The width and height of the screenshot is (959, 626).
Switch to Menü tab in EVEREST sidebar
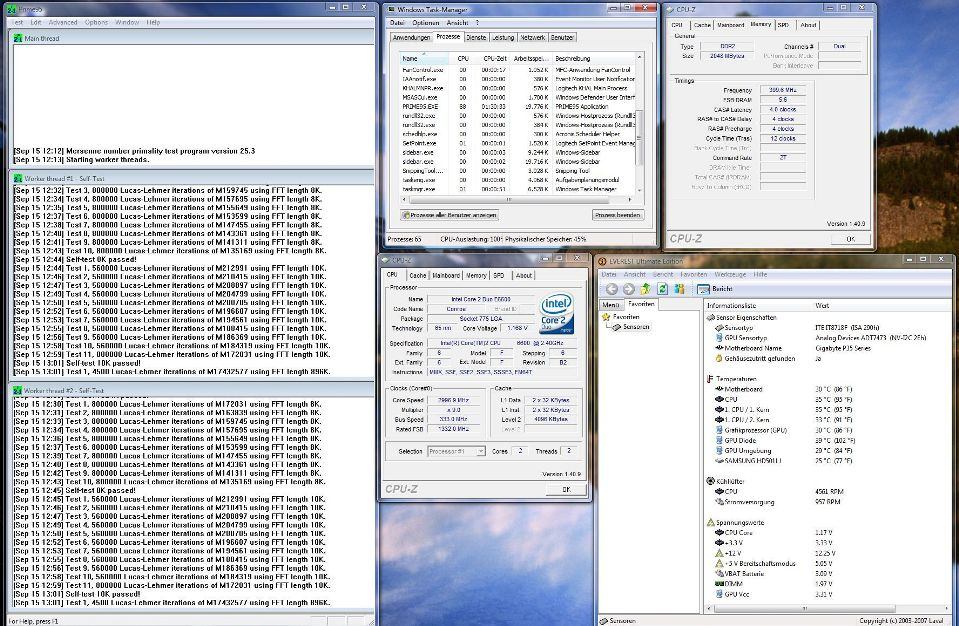coord(610,304)
